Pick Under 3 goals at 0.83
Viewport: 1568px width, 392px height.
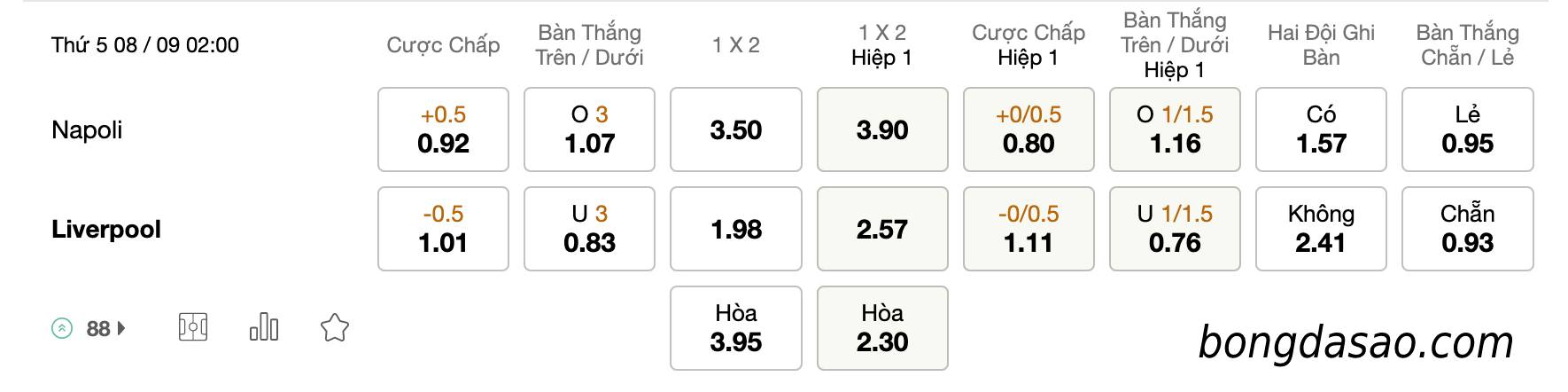click(x=589, y=229)
